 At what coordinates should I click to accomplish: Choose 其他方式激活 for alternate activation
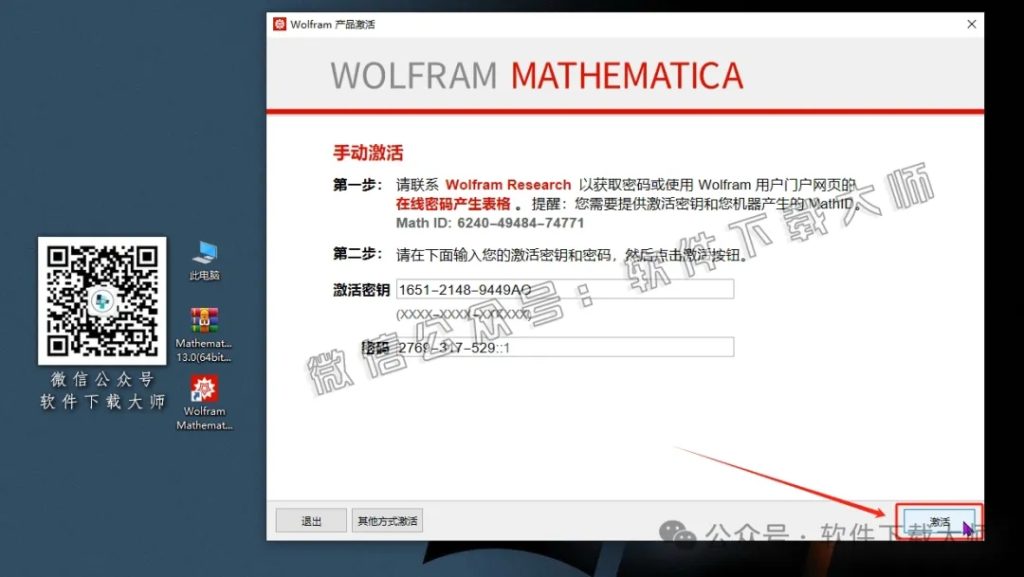pos(388,520)
